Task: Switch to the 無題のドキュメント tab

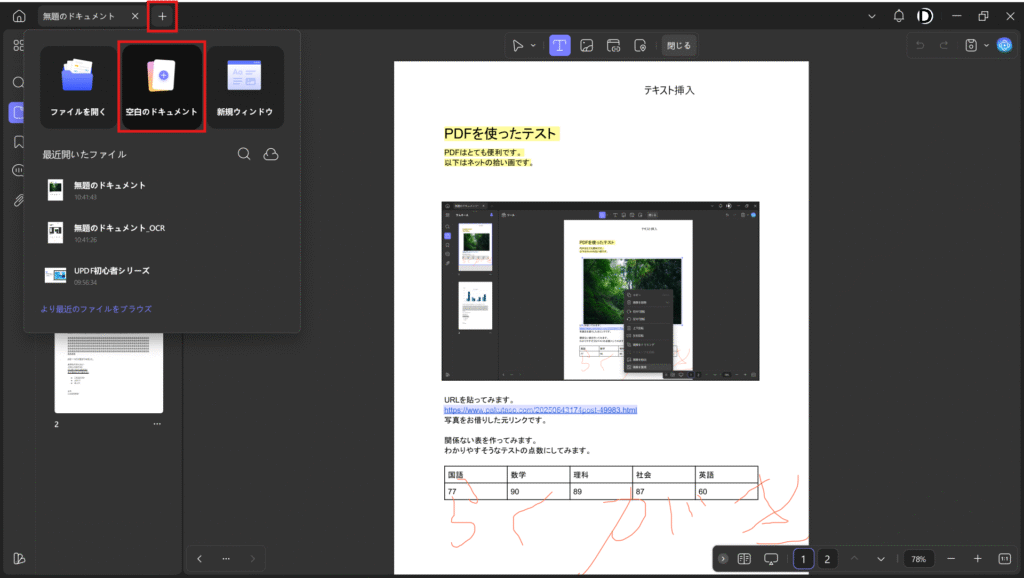Action: pos(79,16)
